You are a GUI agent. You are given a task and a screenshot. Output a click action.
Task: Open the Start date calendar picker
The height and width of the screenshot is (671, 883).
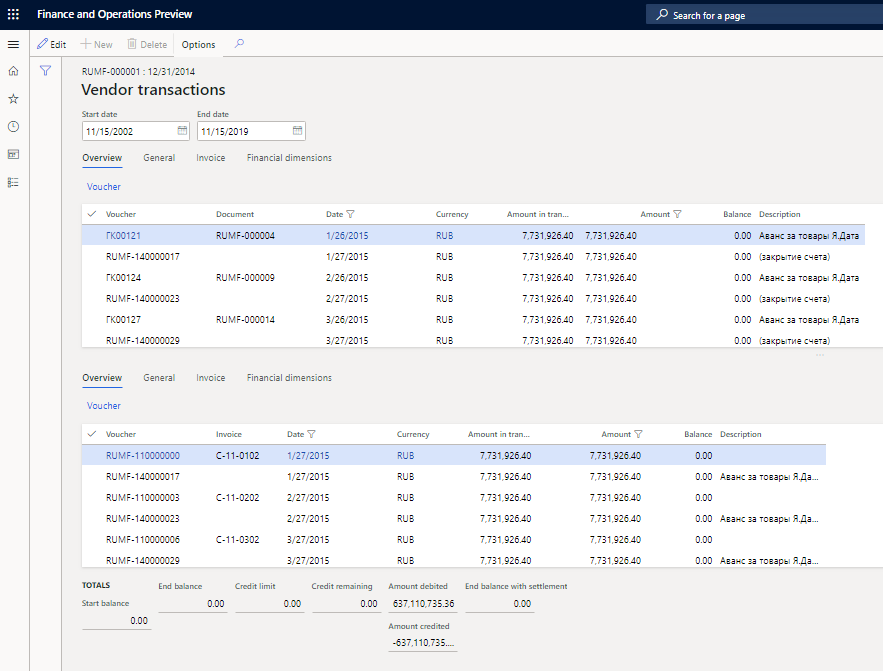pyautogui.click(x=181, y=130)
